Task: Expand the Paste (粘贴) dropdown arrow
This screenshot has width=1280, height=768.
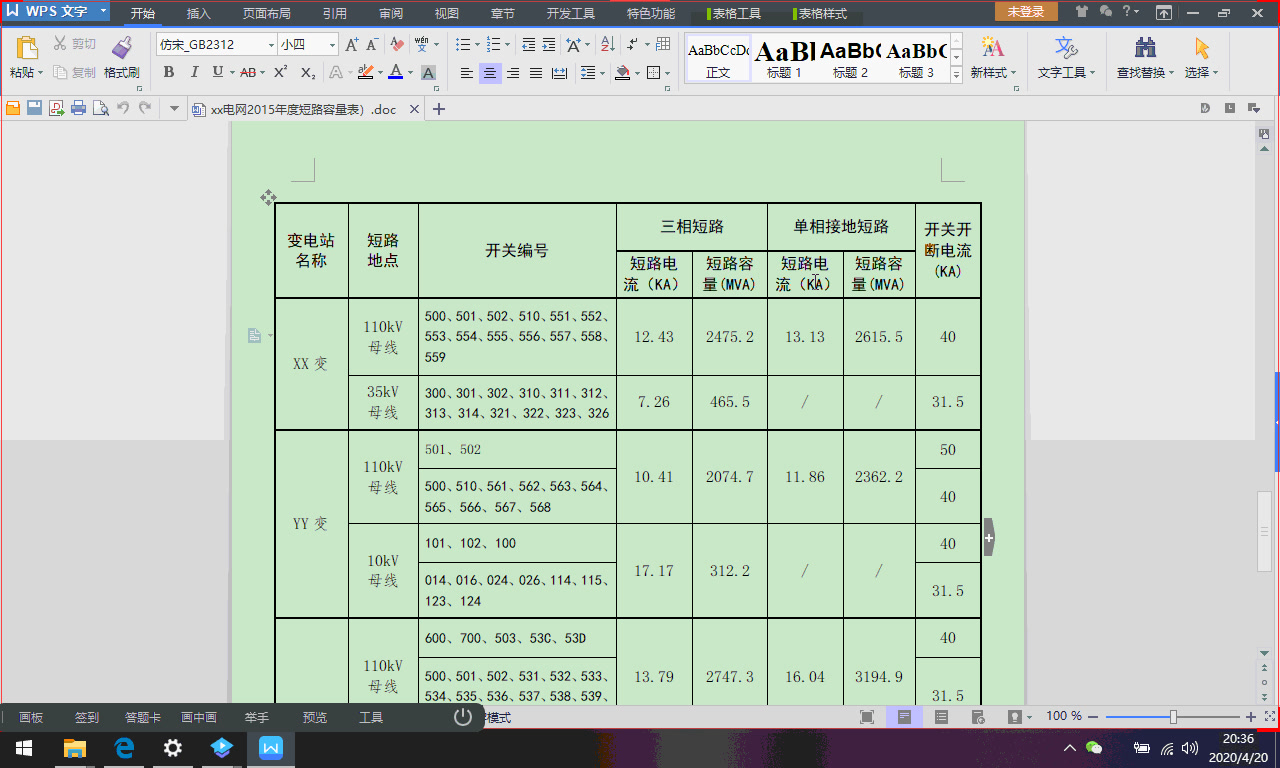Action: (41, 73)
